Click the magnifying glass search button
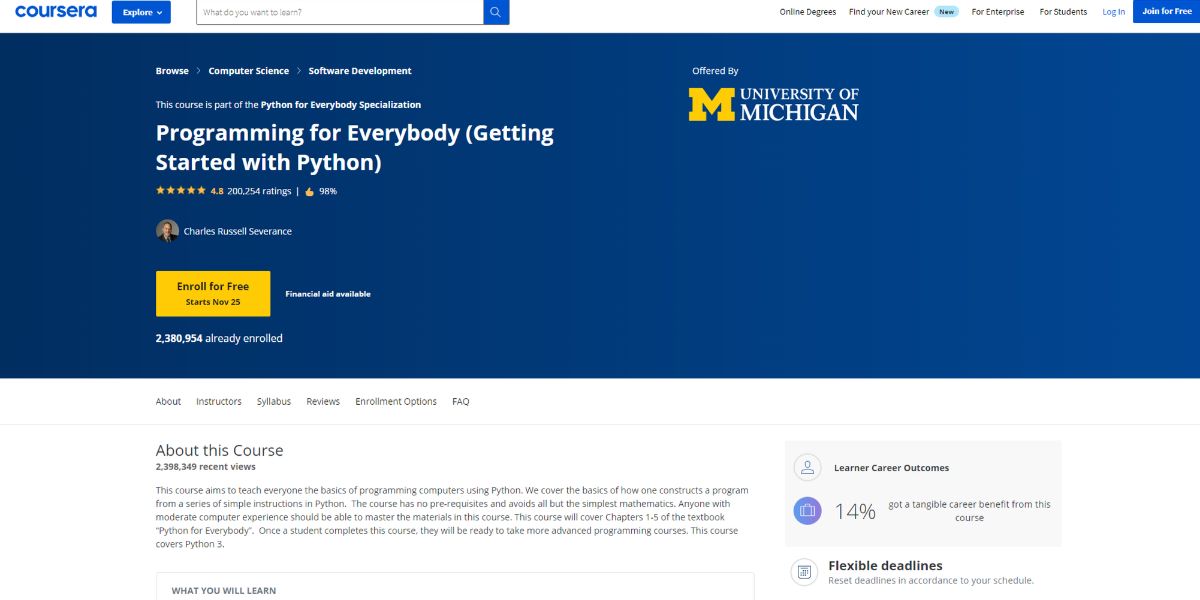This screenshot has height=600, width=1200. tap(496, 12)
